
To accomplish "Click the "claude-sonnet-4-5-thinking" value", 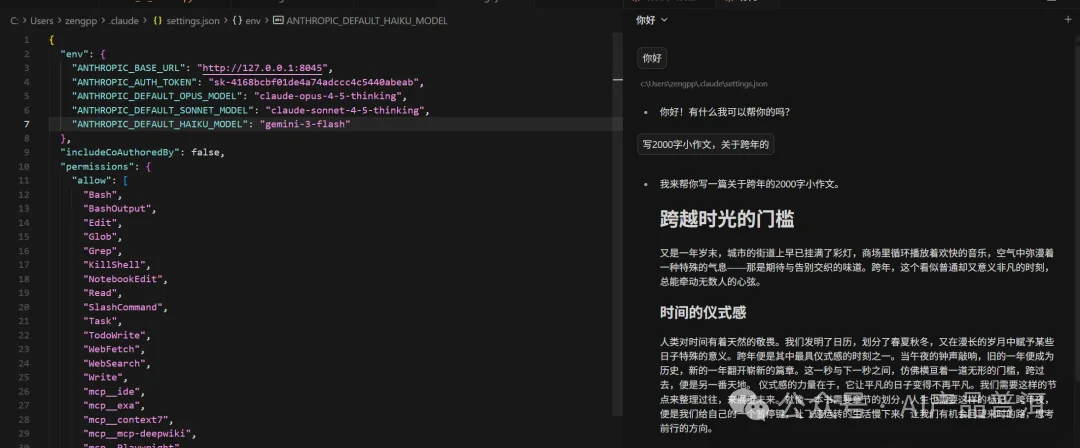I will pos(344,110).
